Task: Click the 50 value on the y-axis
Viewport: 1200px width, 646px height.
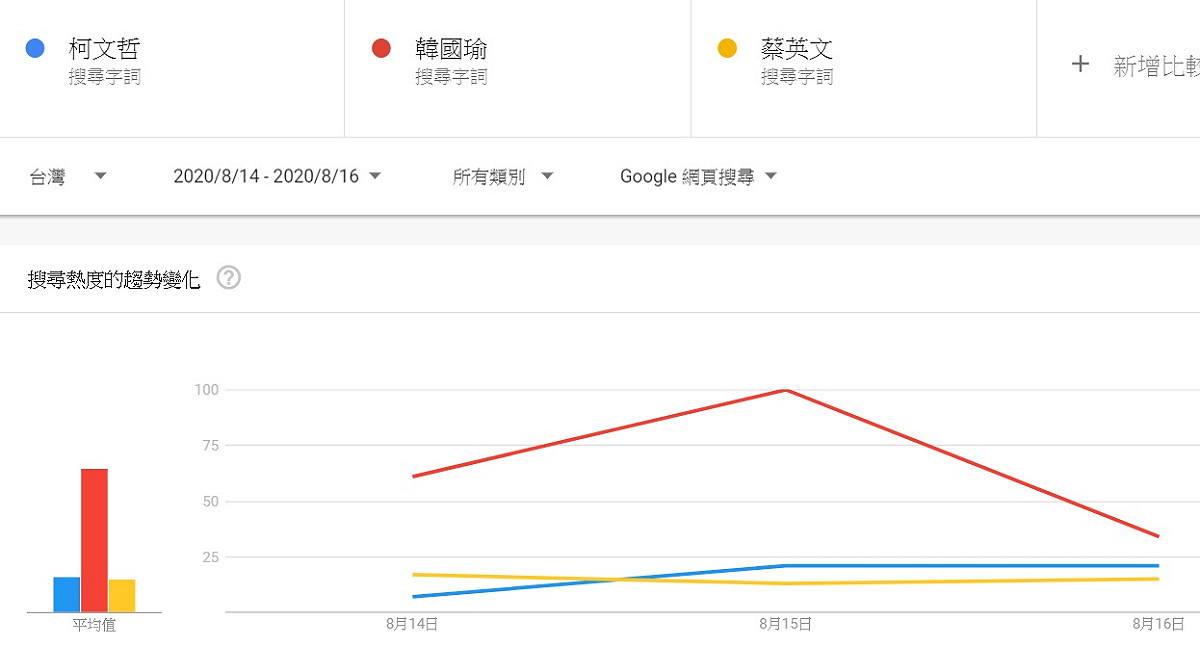Action: [x=210, y=502]
